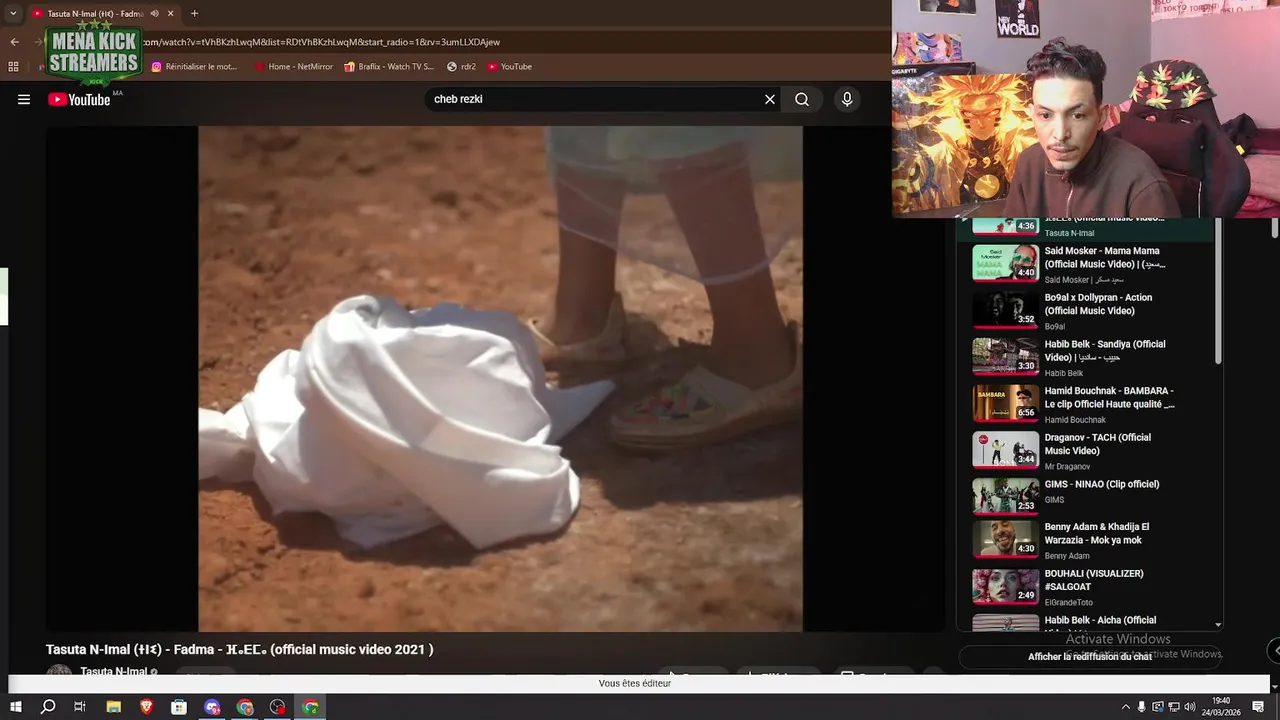Open the Windows notification center icon
1280x720 pixels.
coord(1259,707)
